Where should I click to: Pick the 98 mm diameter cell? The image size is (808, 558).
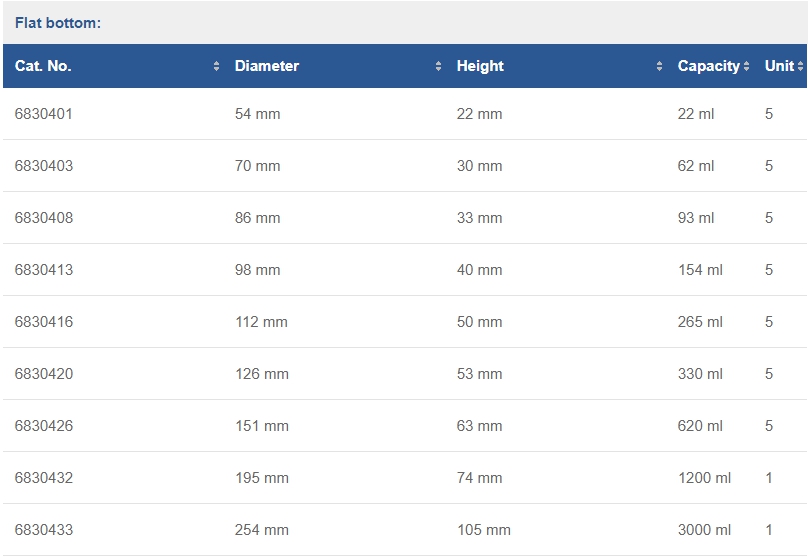pos(257,270)
